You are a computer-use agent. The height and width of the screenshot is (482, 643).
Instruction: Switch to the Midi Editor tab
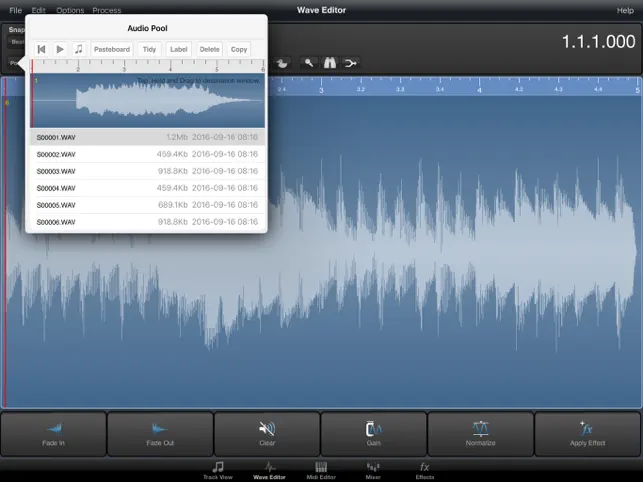point(321,471)
